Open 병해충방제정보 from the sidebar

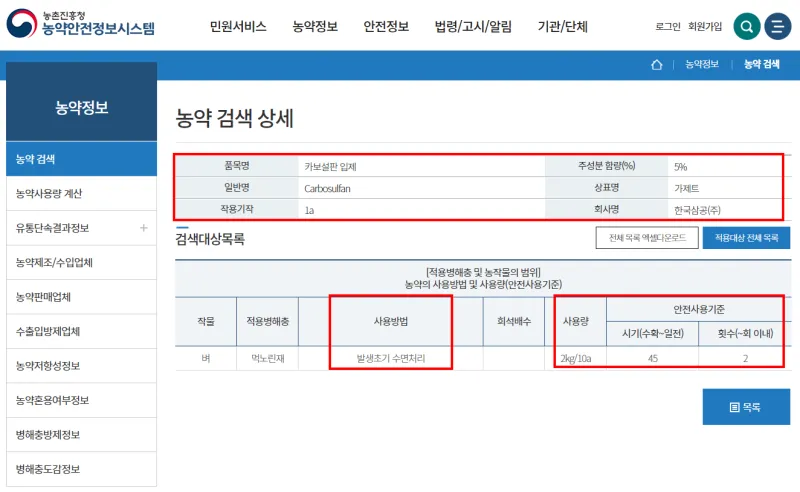(x=48, y=435)
